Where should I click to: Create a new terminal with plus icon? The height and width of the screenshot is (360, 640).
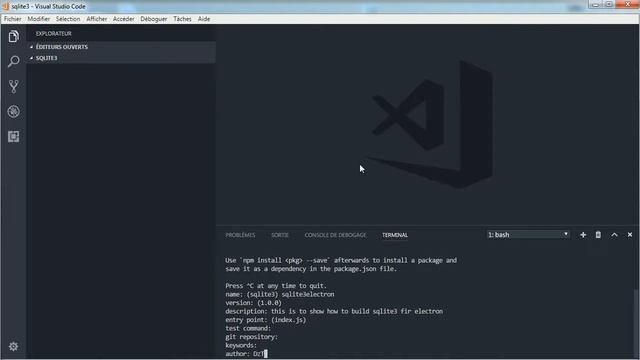click(x=583, y=235)
